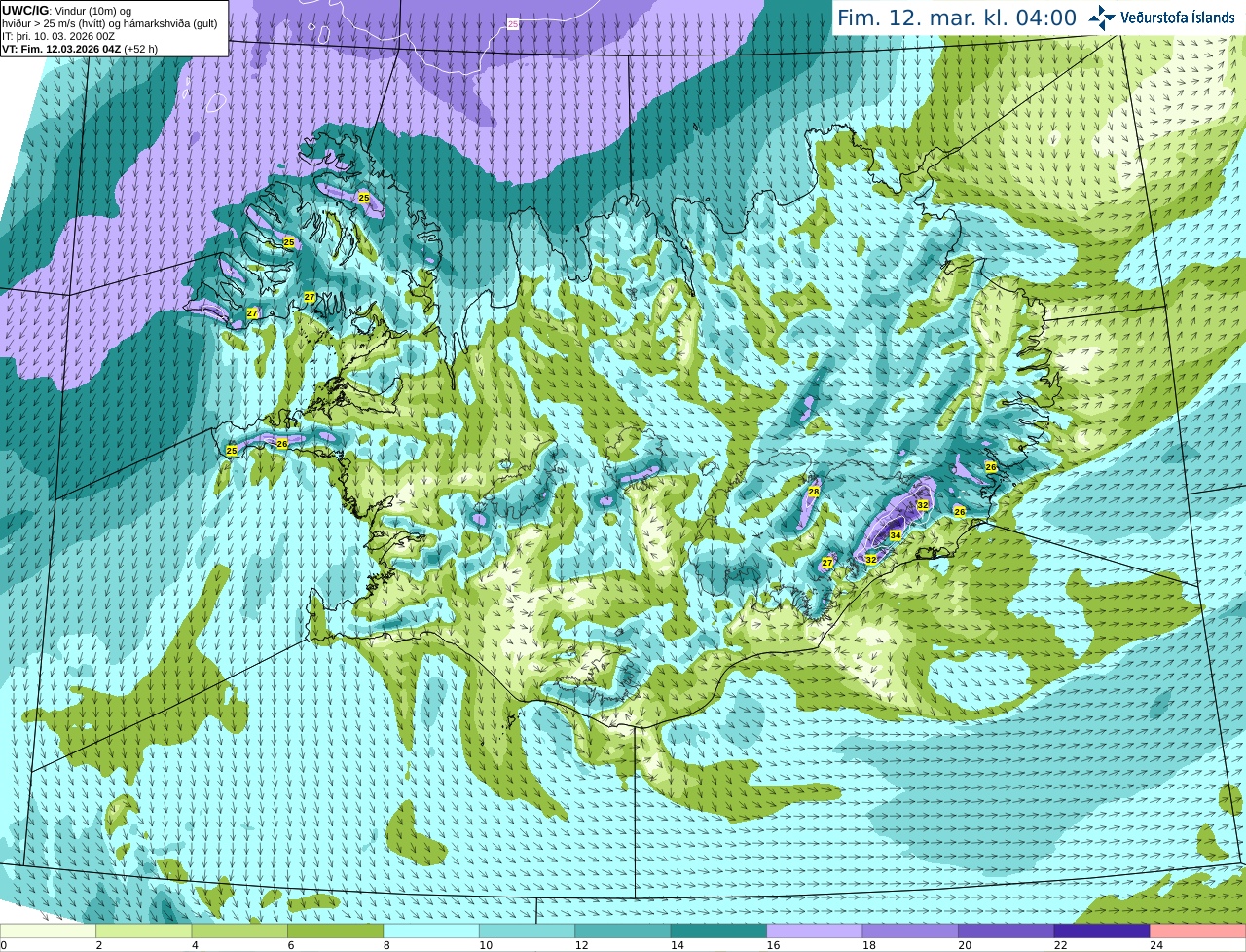The height and width of the screenshot is (952, 1246).
Task: Click the legend scale number 16
Action: coord(773,945)
